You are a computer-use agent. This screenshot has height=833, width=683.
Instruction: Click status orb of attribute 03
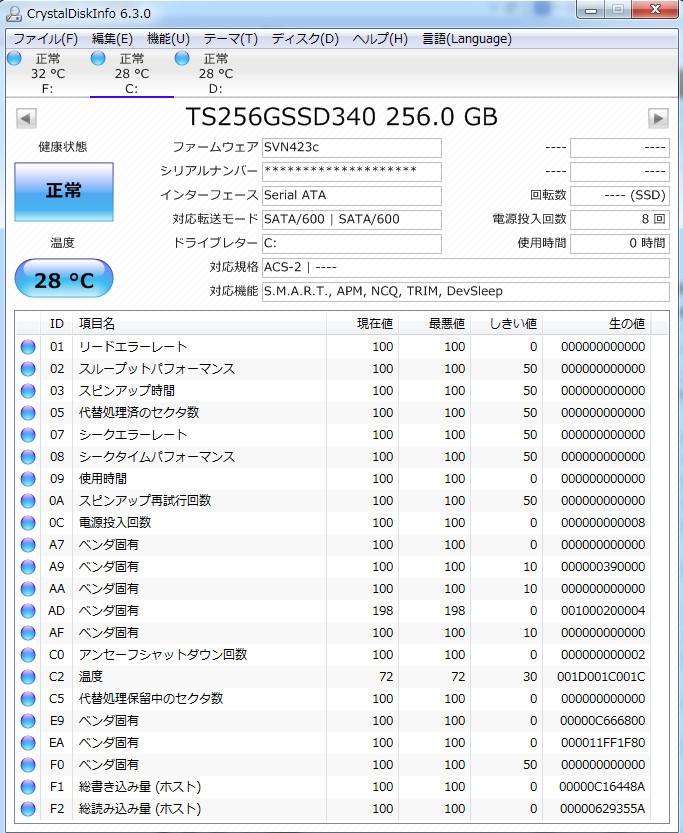pyautogui.click(x=28, y=391)
